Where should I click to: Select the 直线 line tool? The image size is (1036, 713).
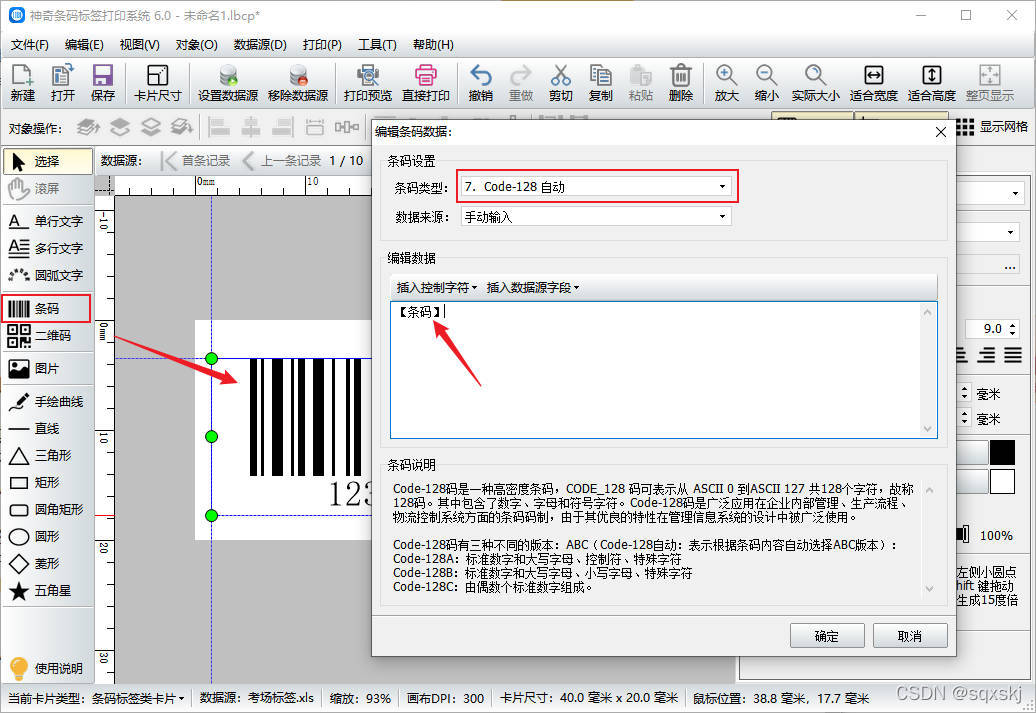coord(48,428)
